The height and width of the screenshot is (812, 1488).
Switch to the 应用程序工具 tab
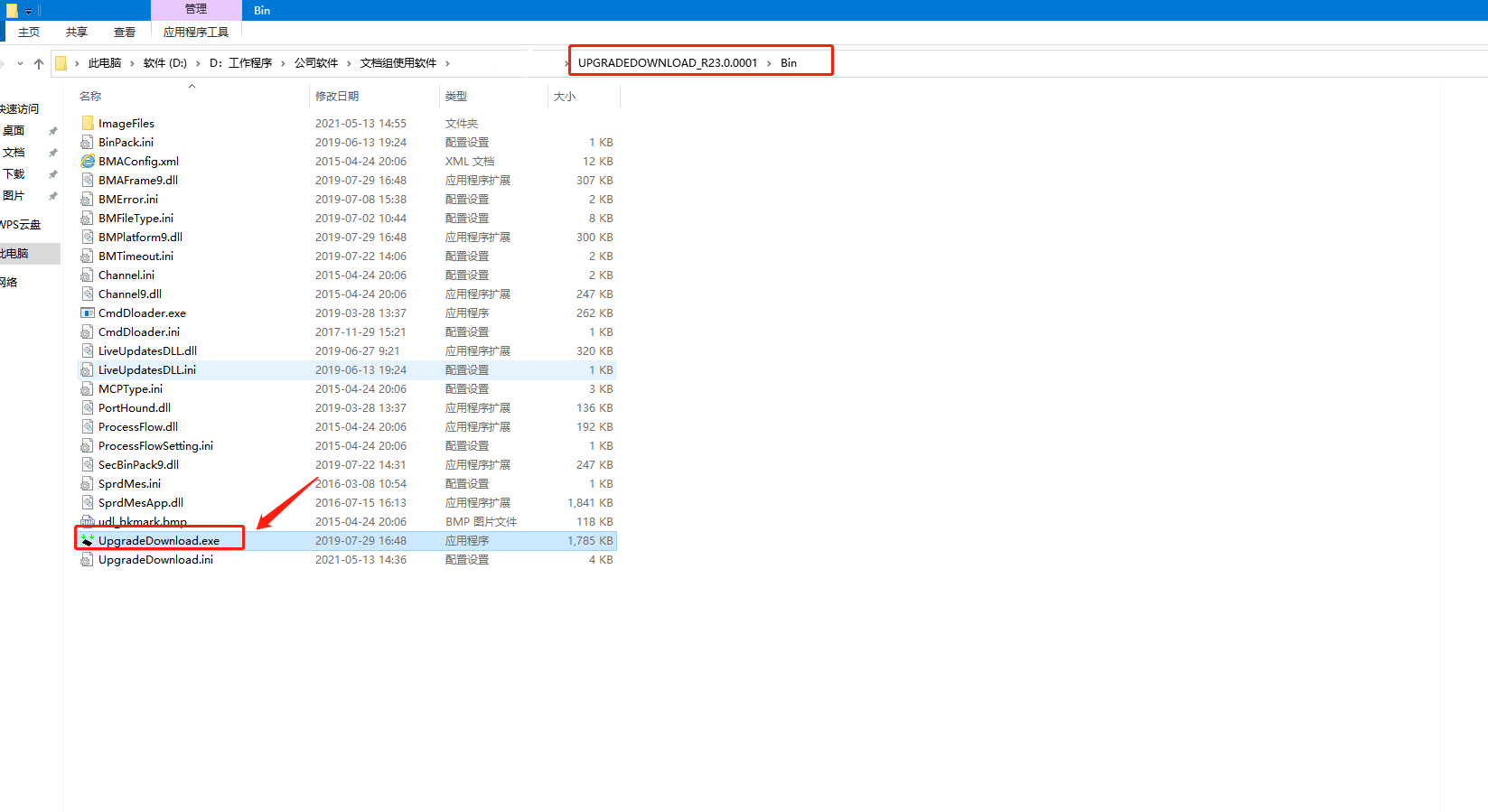tap(195, 32)
